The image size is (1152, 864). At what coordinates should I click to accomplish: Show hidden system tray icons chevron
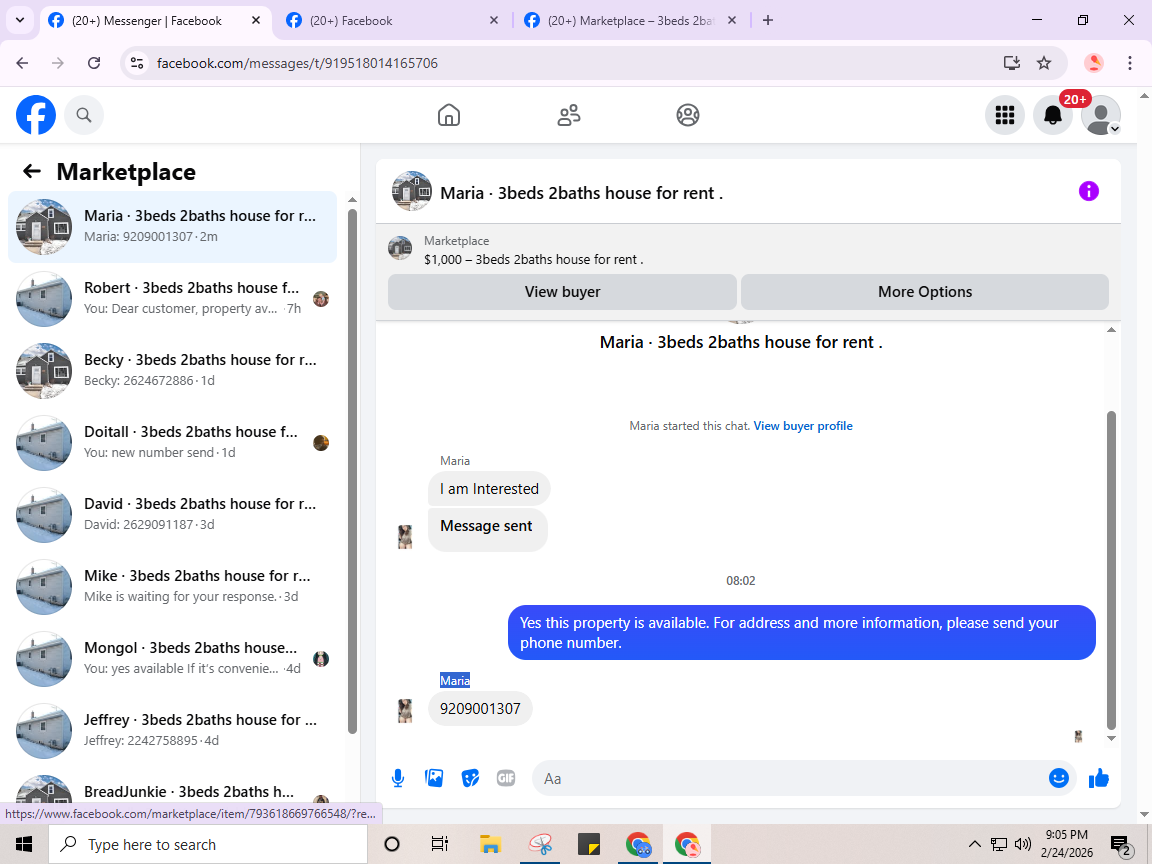(974, 844)
